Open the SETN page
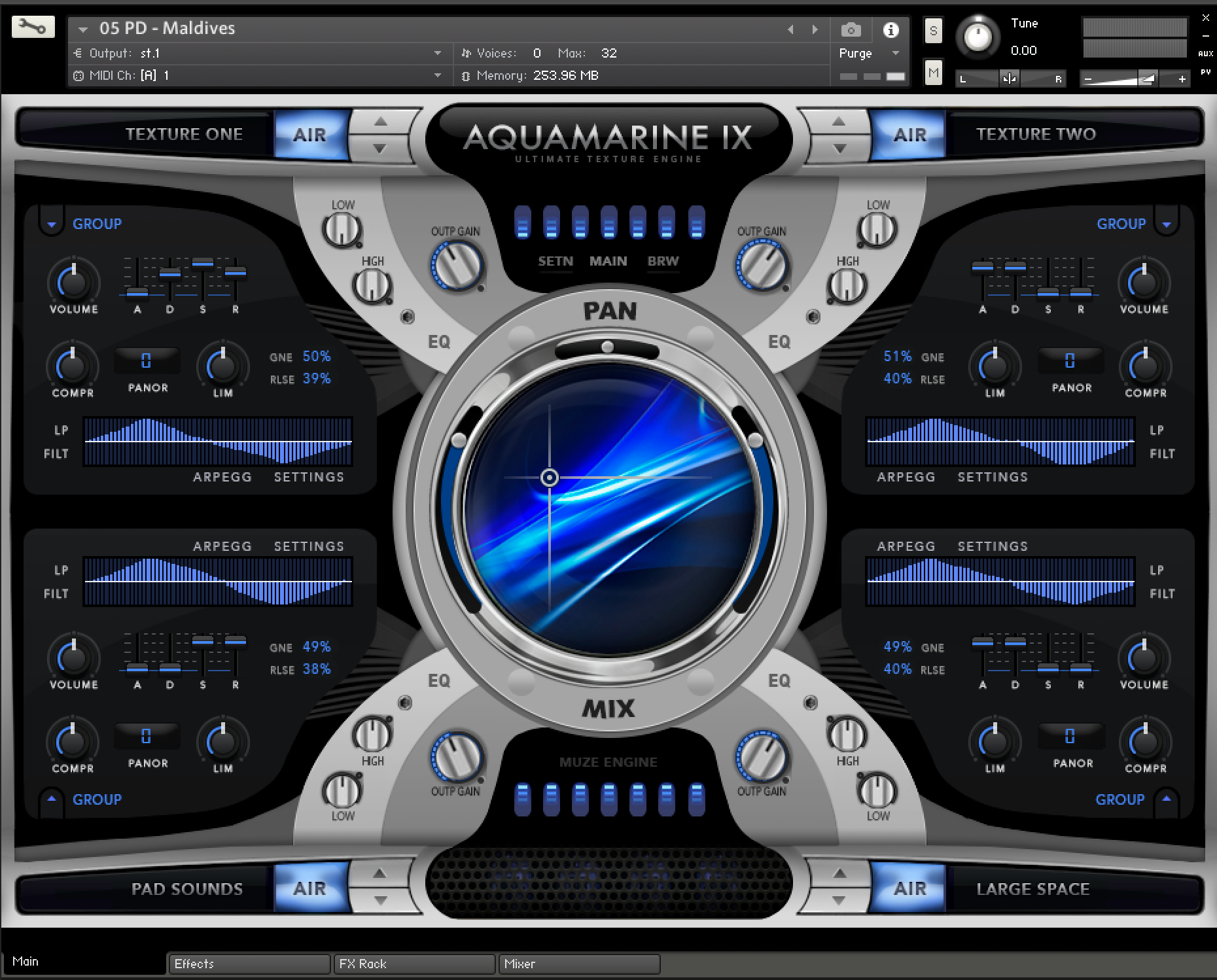The width and height of the screenshot is (1217, 980). tap(556, 261)
